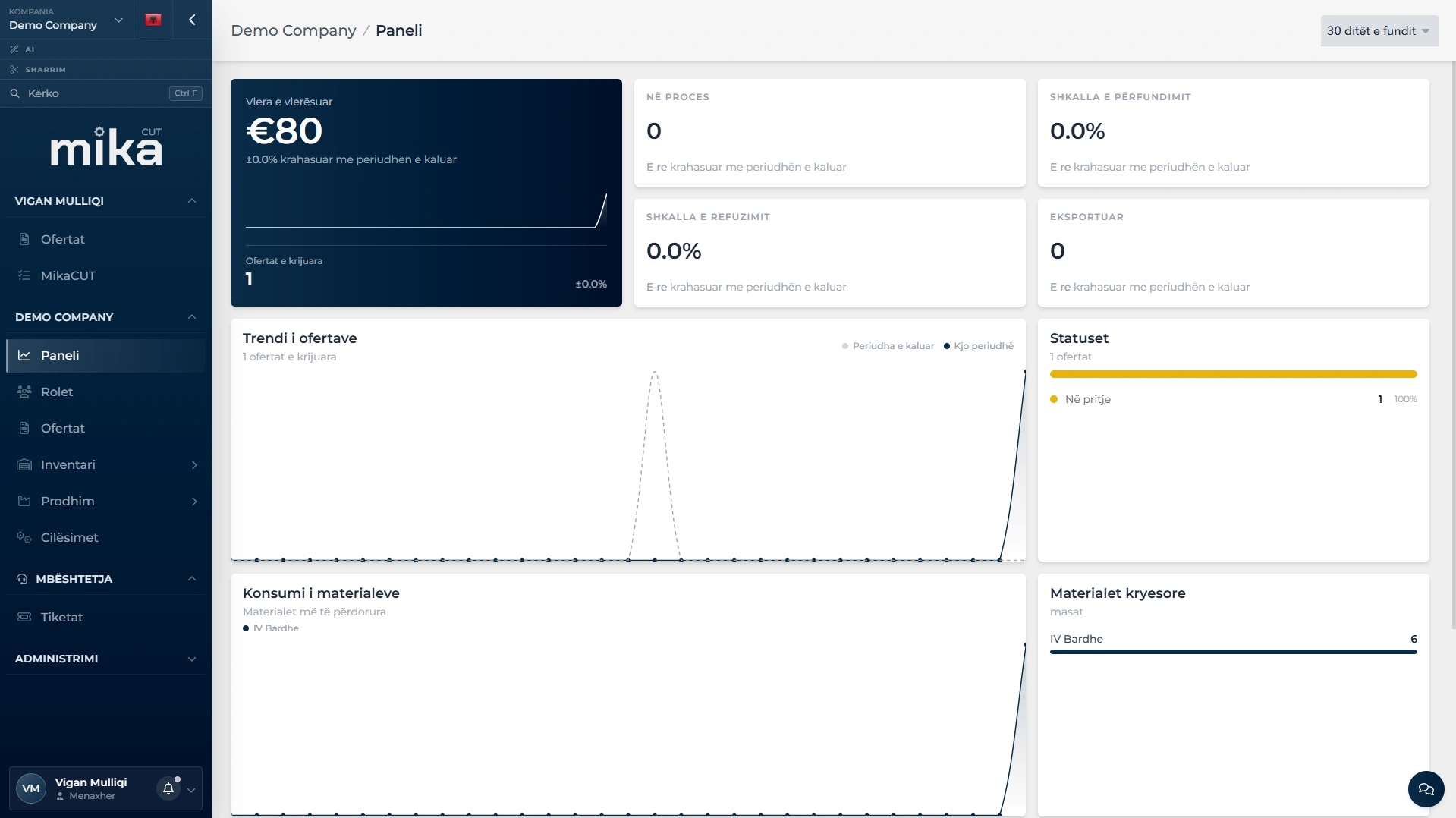Click the Konsumi i materialeve heading
The height and width of the screenshot is (818, 1456).
321,593
